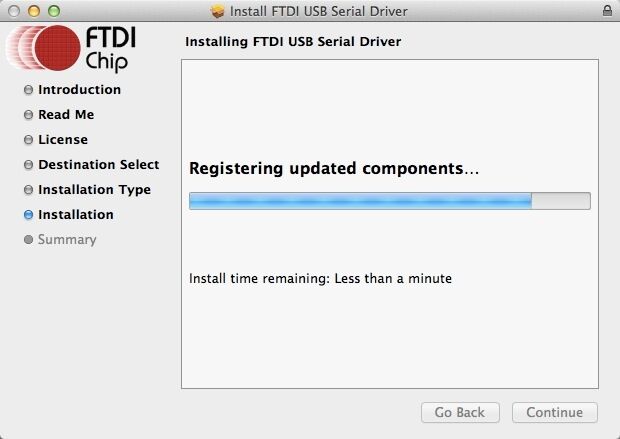The width and height of the screenshot is (620, 439).
Task: Click the FTDI Chip logo
Action: coord(75,50)
